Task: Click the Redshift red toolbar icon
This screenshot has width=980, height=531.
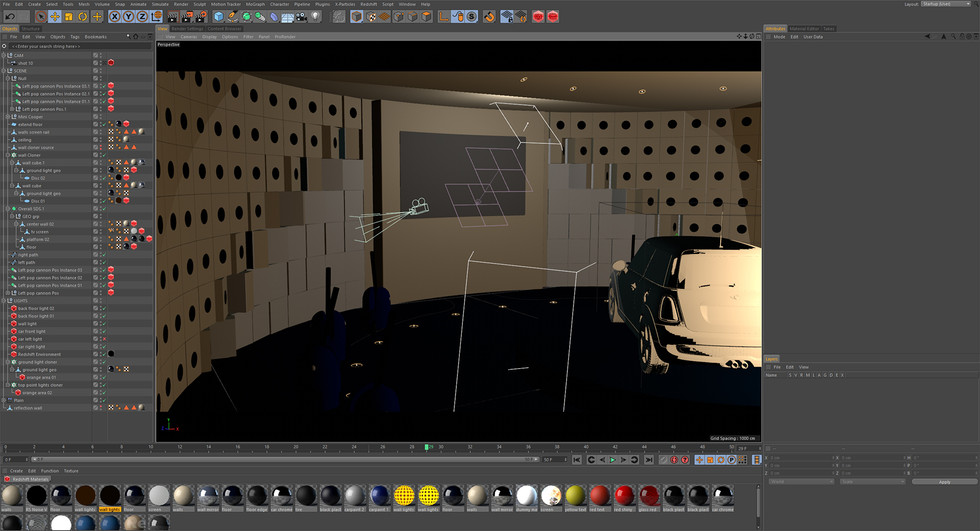Action: [x=538, y=17]
